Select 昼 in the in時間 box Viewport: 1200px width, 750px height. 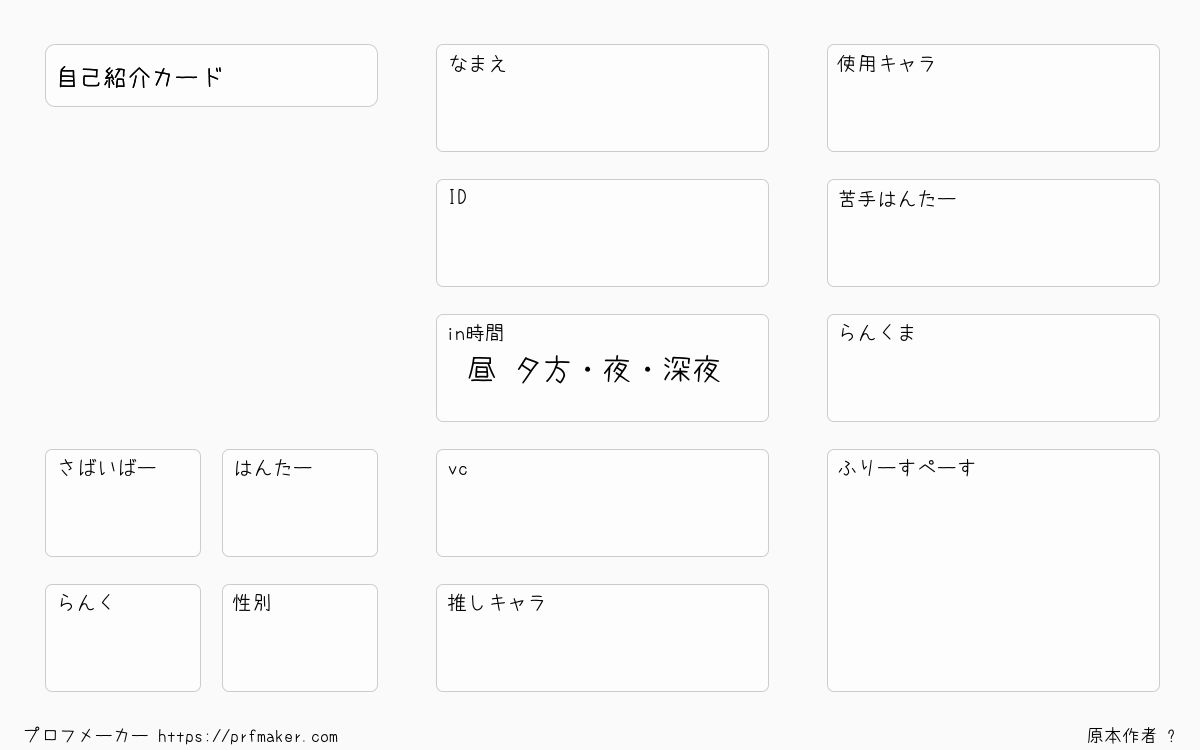point(481,370)
